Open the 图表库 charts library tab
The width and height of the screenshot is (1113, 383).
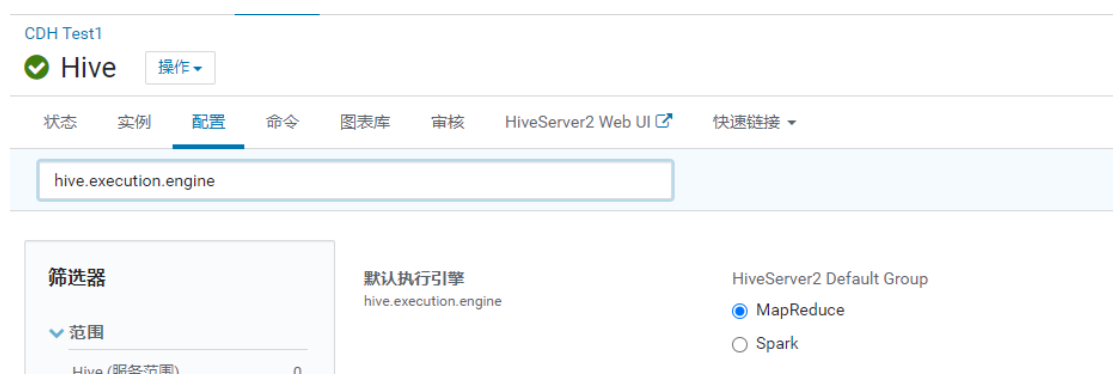pos(365,122)
